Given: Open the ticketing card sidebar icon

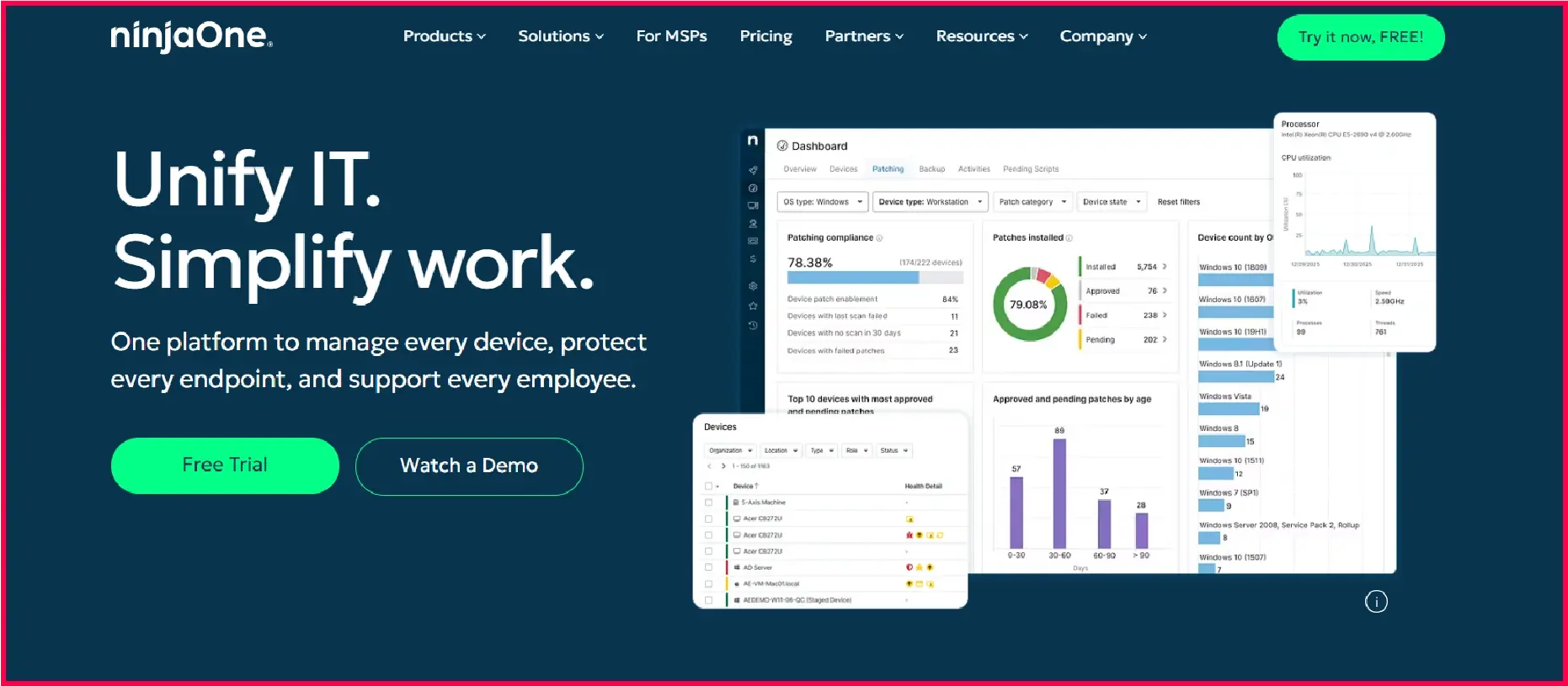Looking at the screenshot, I should click(753, 241).
